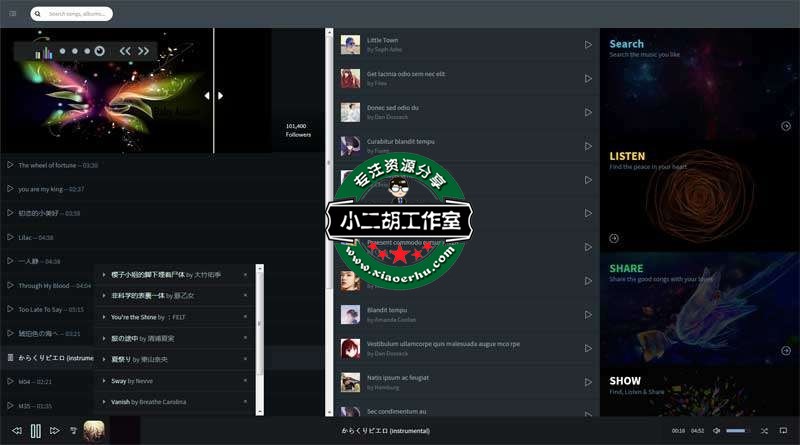The width and height of the screenshot is (800, 445).
Task: Go to previous track in player bar
Action: [x=17, y=431]
